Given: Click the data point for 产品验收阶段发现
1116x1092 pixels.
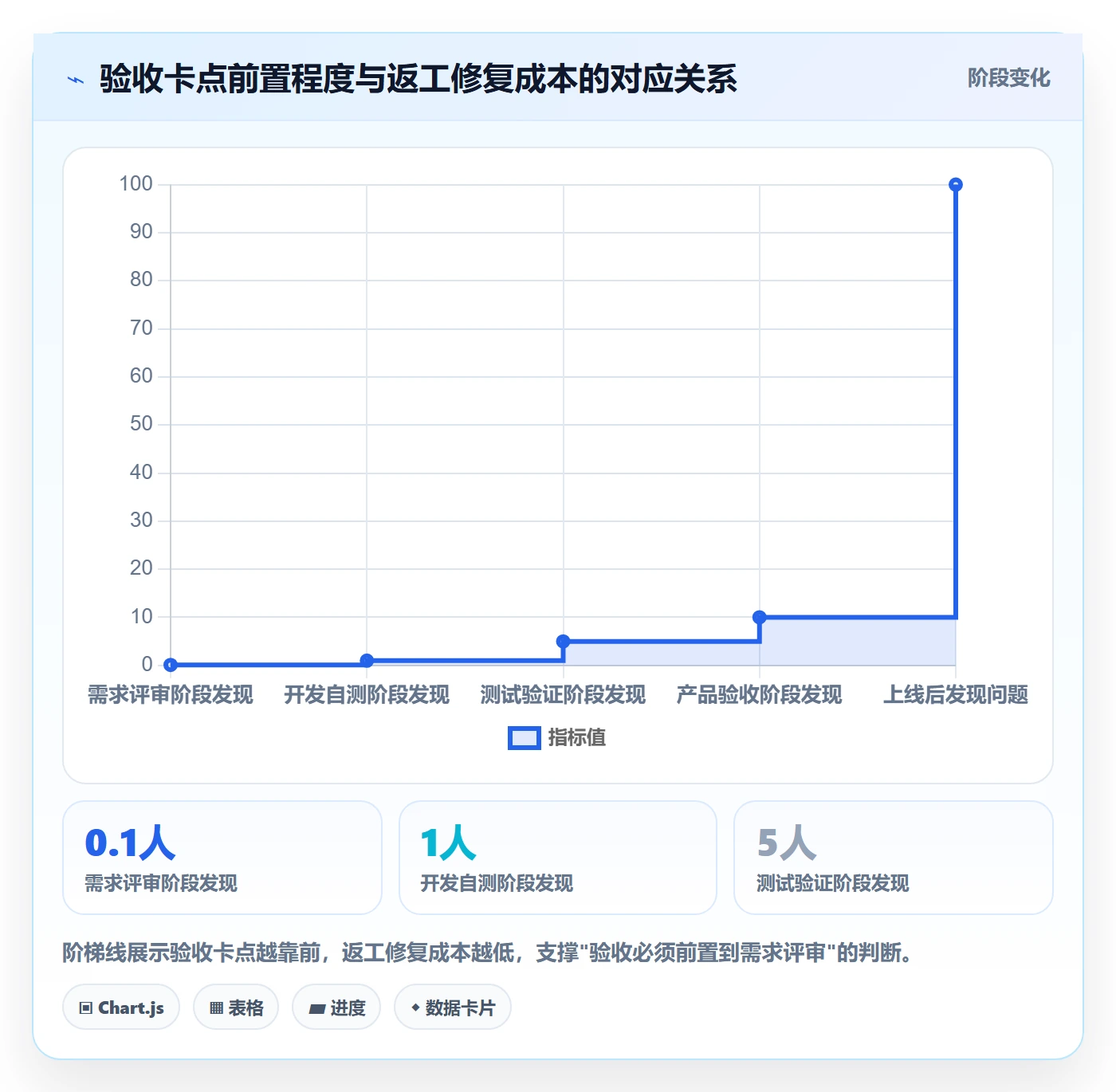Looking at the screenshot, I should (760, 617).
